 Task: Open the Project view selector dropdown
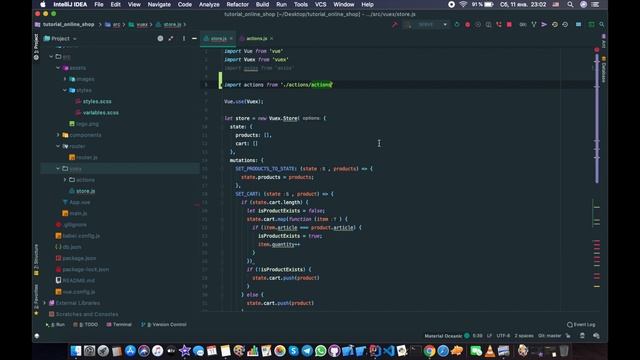coord(60,38)
